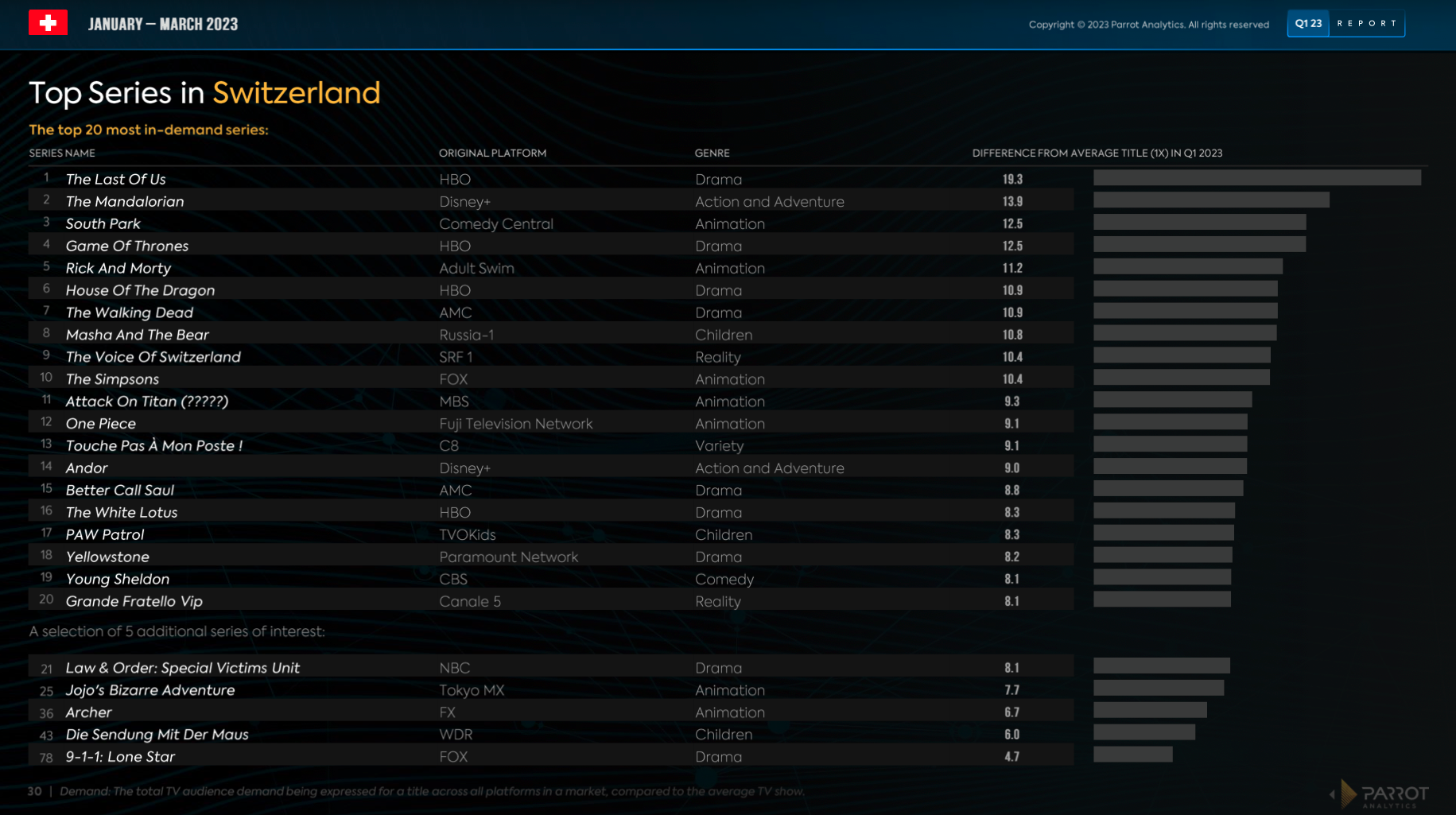Click 'Comedy Central' platform cell

click(x=496, y=223)
